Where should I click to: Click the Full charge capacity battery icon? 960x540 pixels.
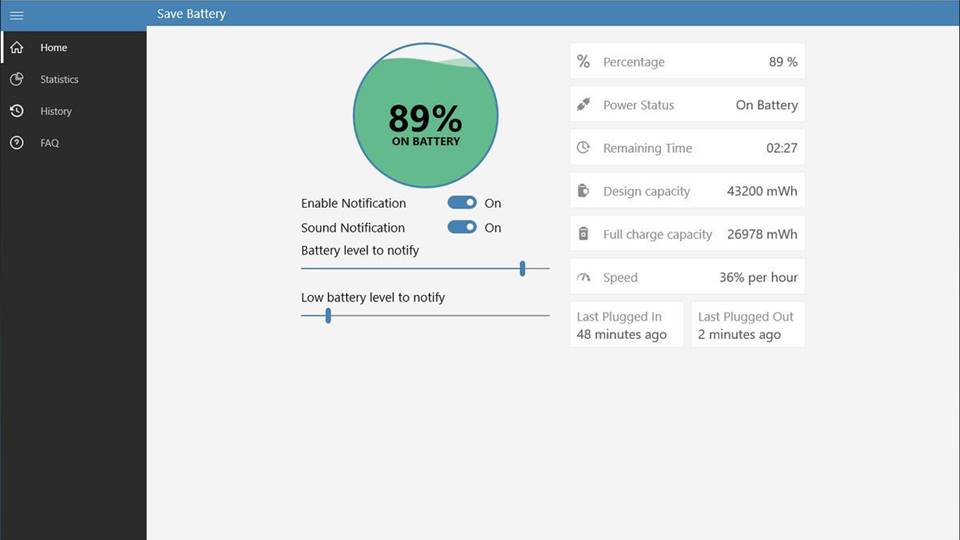(x=583, y=234)
